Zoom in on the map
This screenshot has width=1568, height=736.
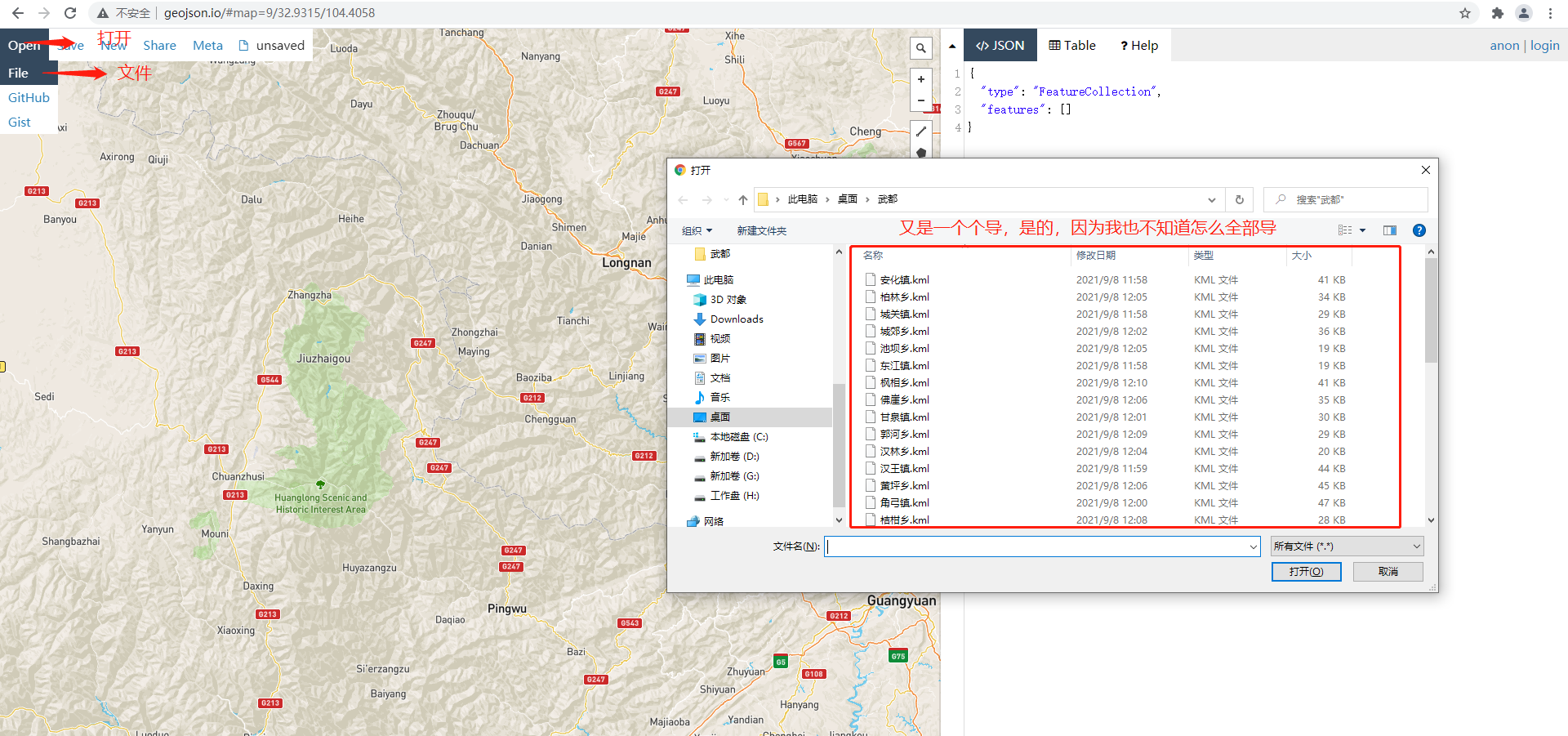(921, 79)
